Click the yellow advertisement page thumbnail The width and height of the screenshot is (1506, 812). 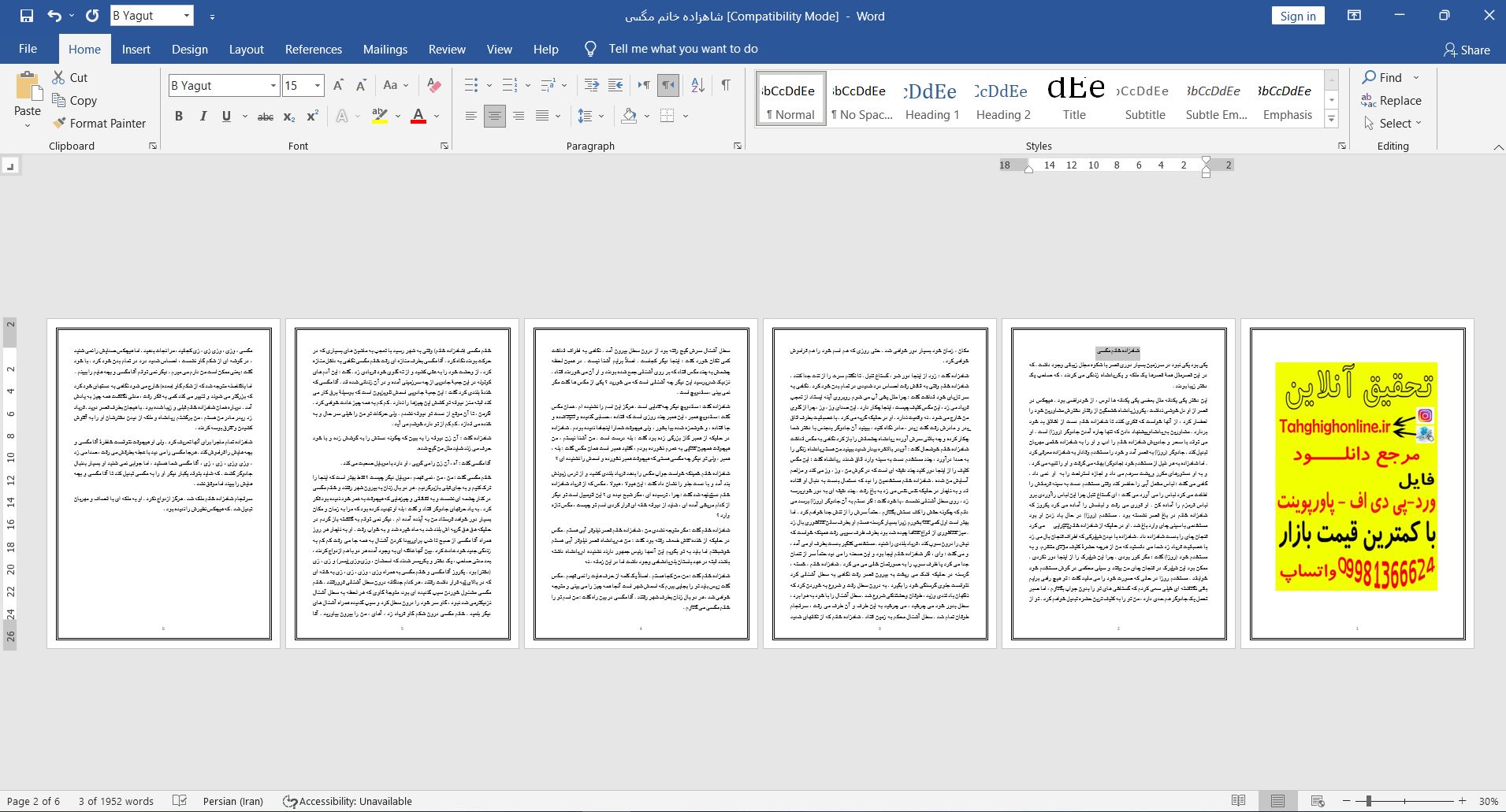click(1356, 484)
